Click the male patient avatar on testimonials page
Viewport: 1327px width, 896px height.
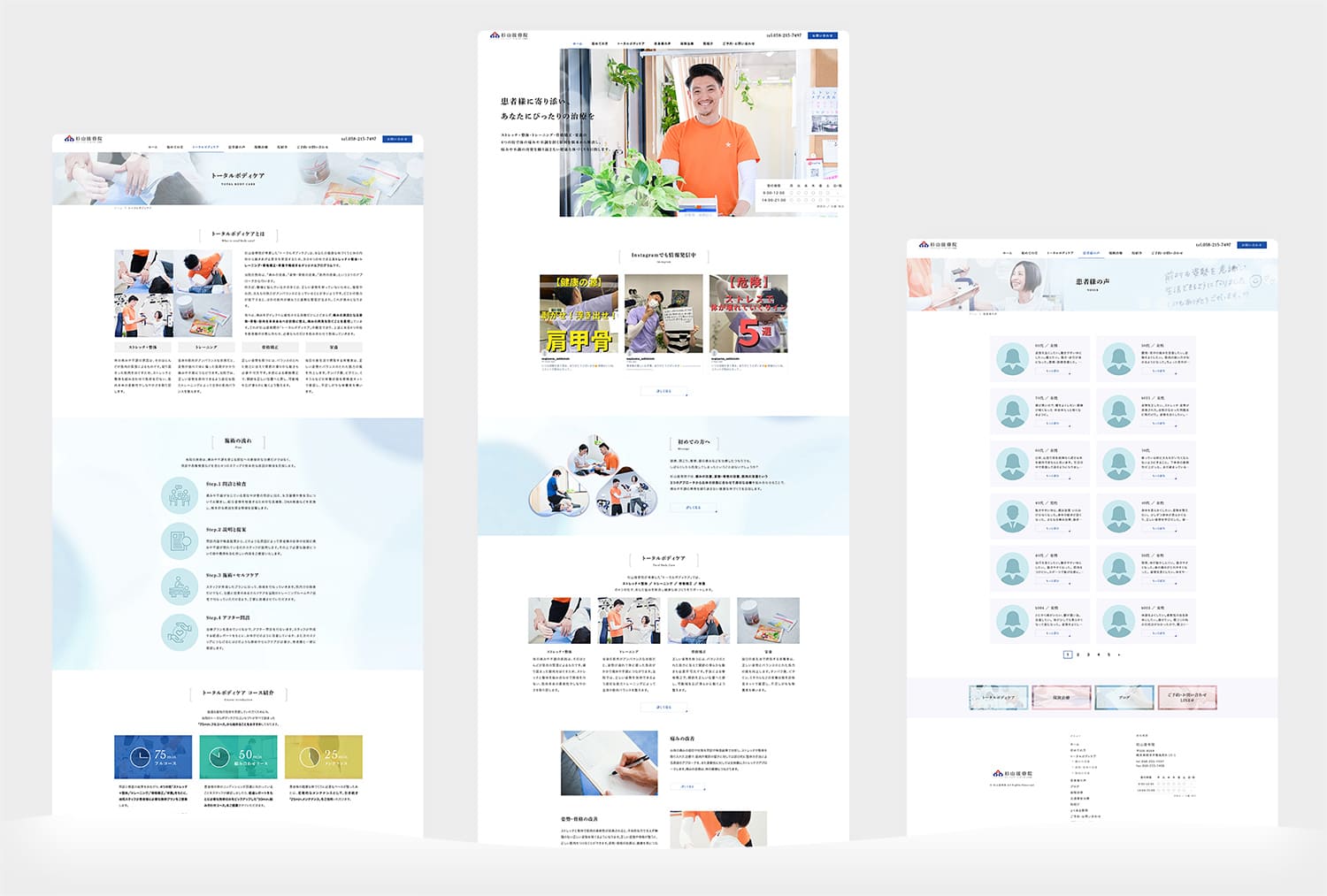(x=1012, y=517)
